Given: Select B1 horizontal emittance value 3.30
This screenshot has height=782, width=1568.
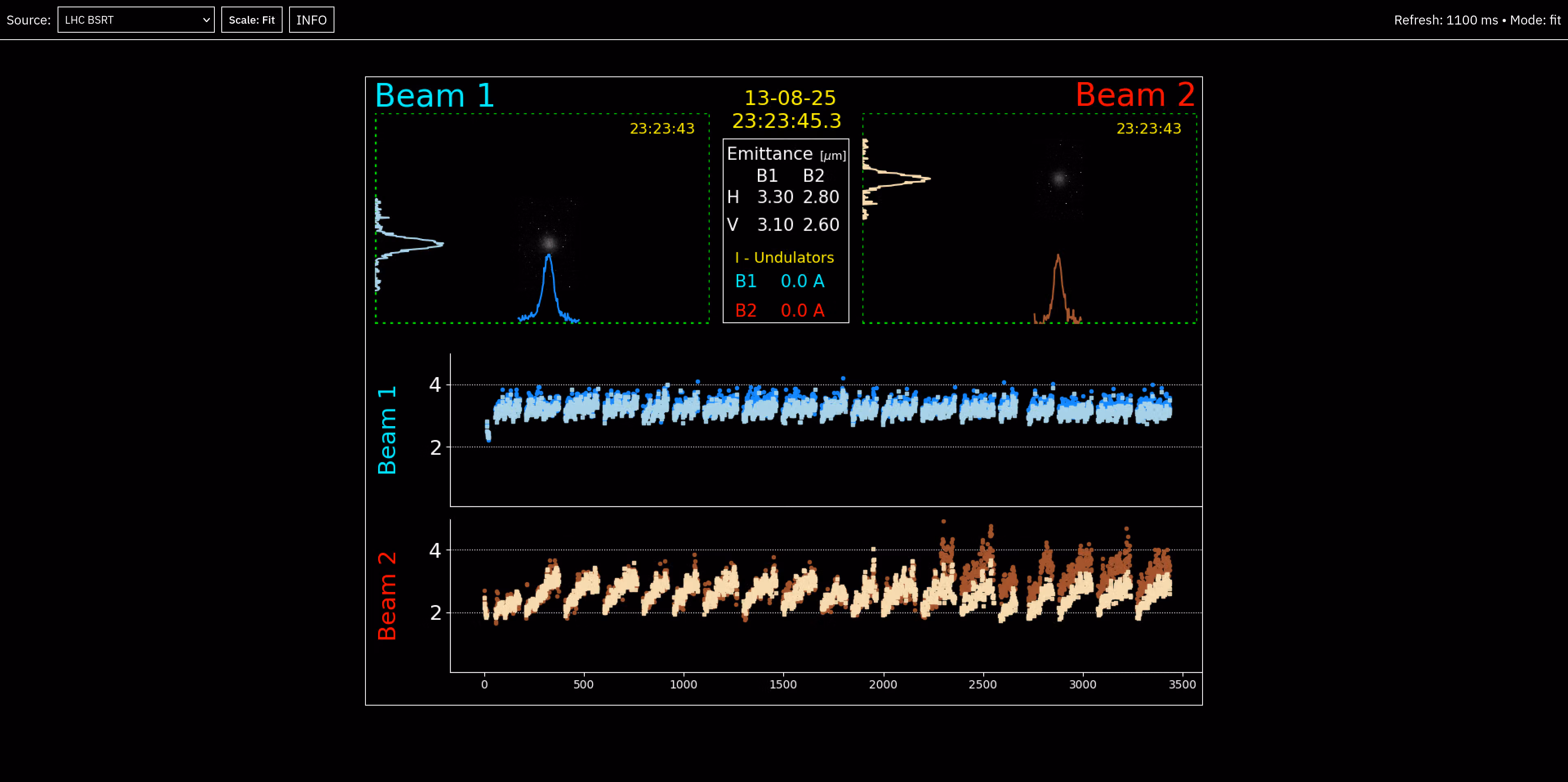Looking at the screenshot, I should click(775, 197).
